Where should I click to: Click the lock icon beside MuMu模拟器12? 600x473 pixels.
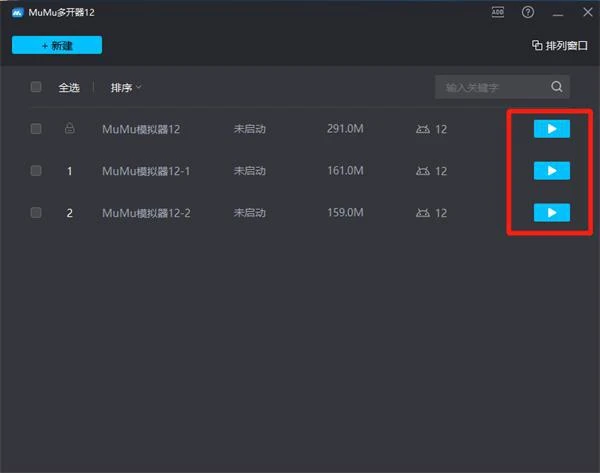click(69, 129)
